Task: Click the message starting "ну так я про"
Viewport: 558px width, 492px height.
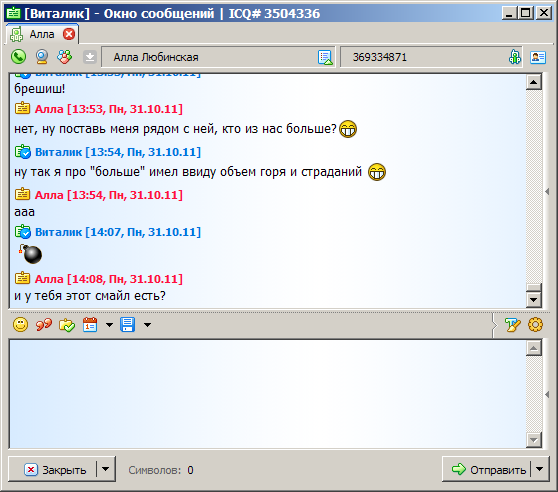Action: point(188,172)
